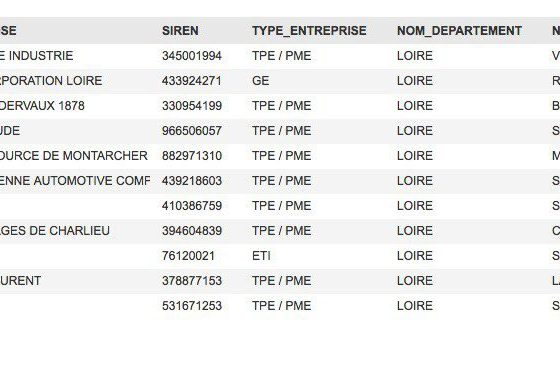Screen dimensions: 560x367
Task: Select SIREN cell 394604839
Action: [x=192, y=231]
